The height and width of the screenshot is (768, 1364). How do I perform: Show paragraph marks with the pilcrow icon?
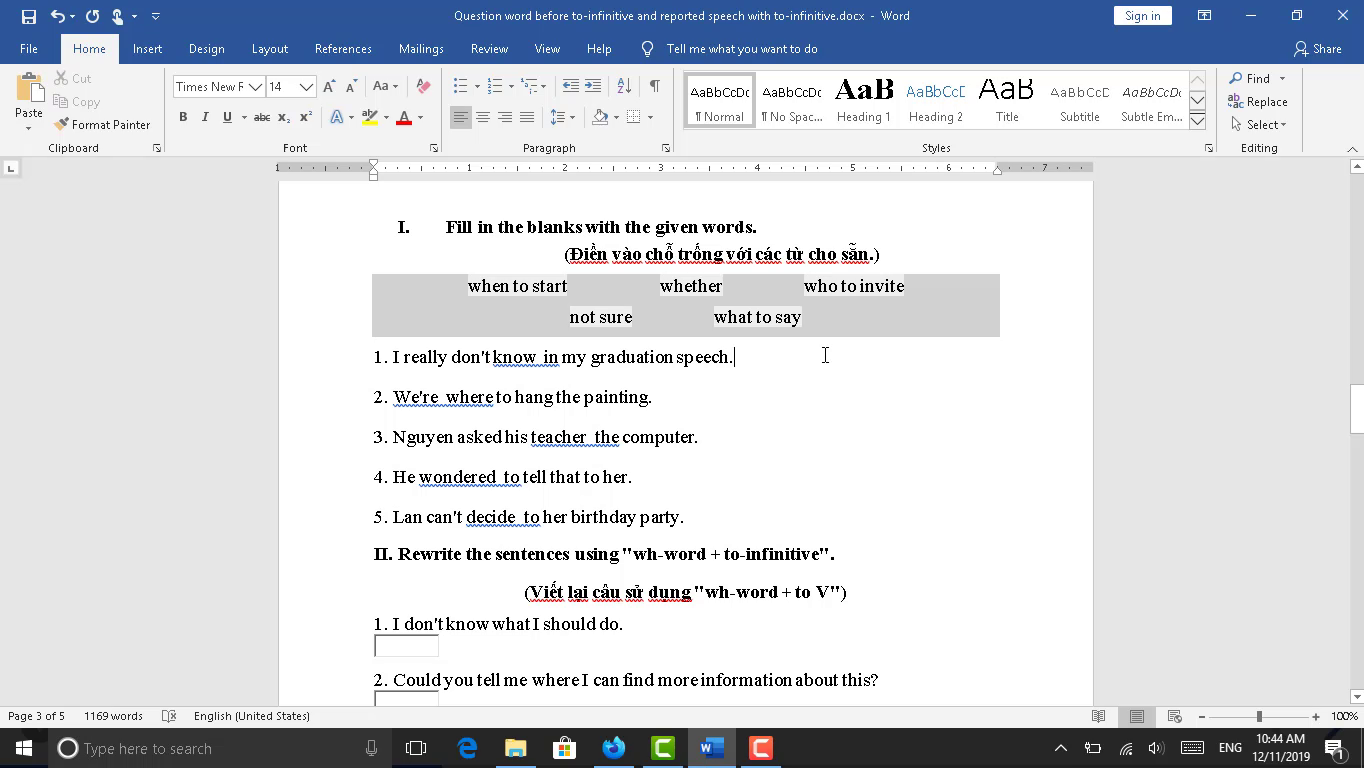654,87
